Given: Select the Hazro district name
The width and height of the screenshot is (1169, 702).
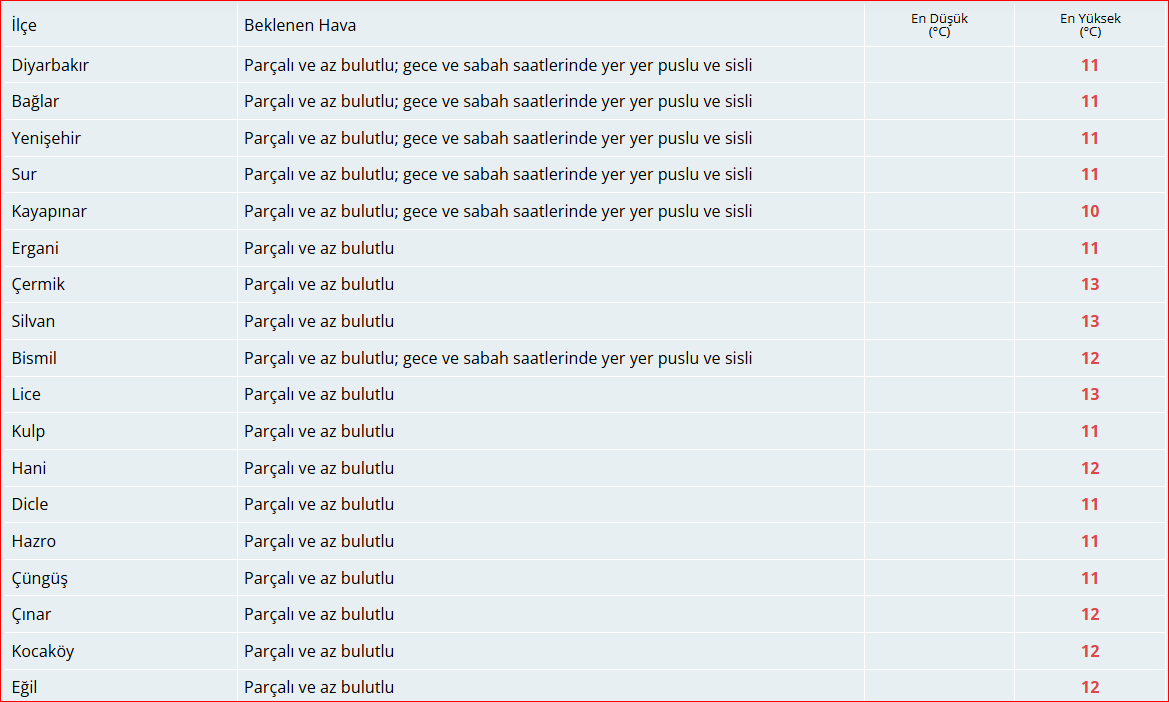Looking at the screenshot, I should 34,541.
